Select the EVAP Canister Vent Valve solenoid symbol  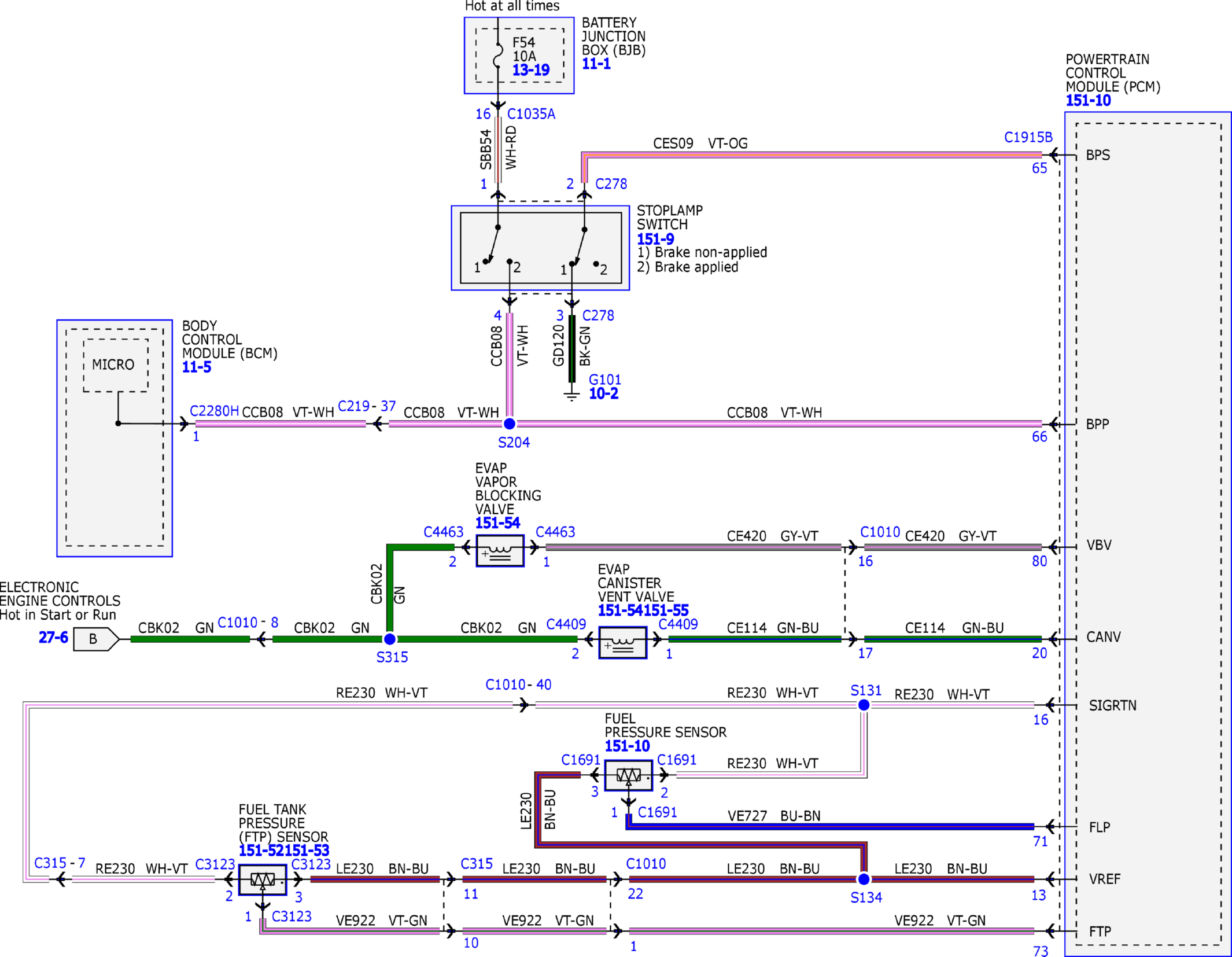pyautogui.click(x=622, y=642)
